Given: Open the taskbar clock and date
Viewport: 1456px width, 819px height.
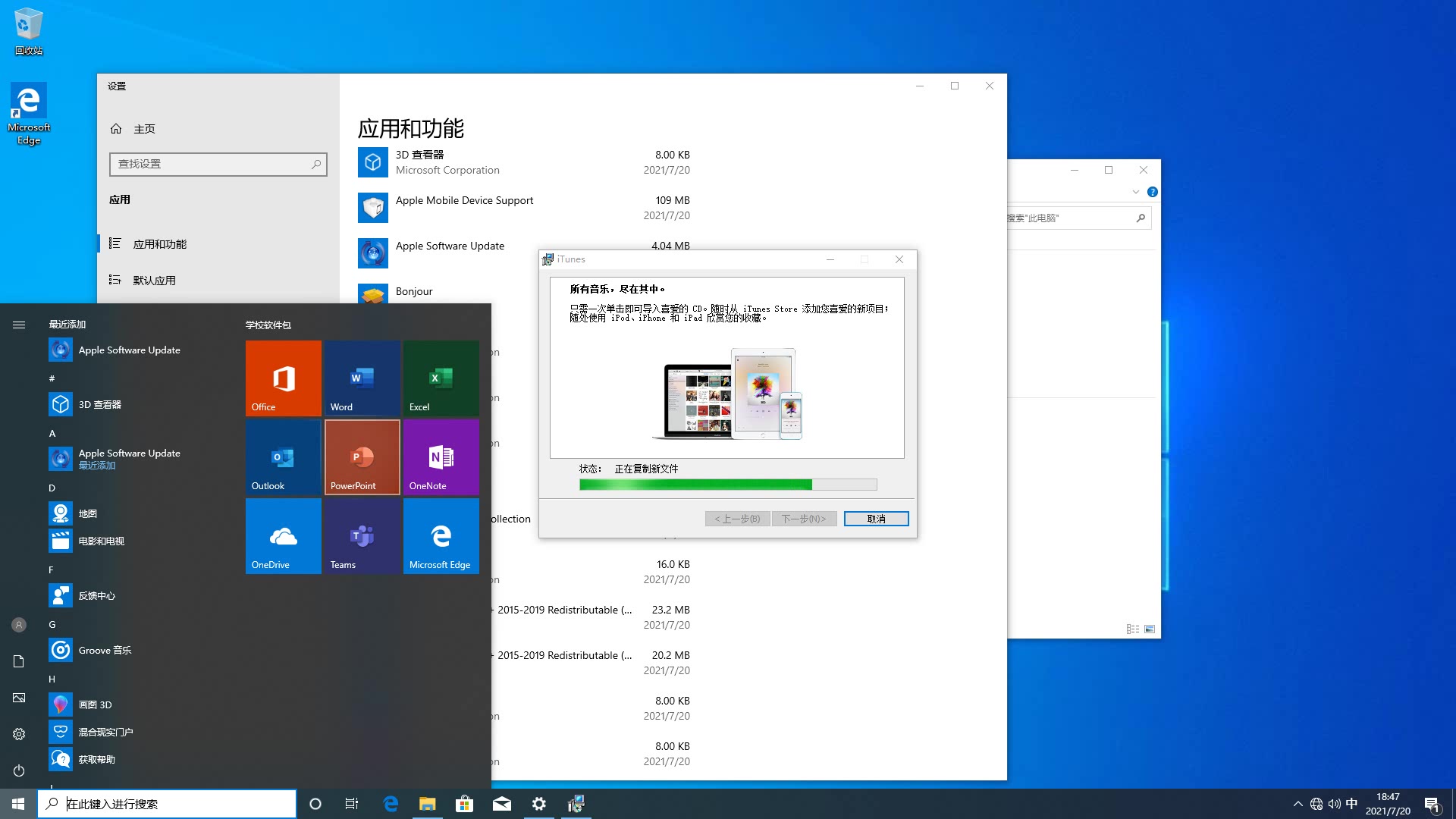Looking at the screenshot, I should pyautogui.click(x=1388, y=804).
